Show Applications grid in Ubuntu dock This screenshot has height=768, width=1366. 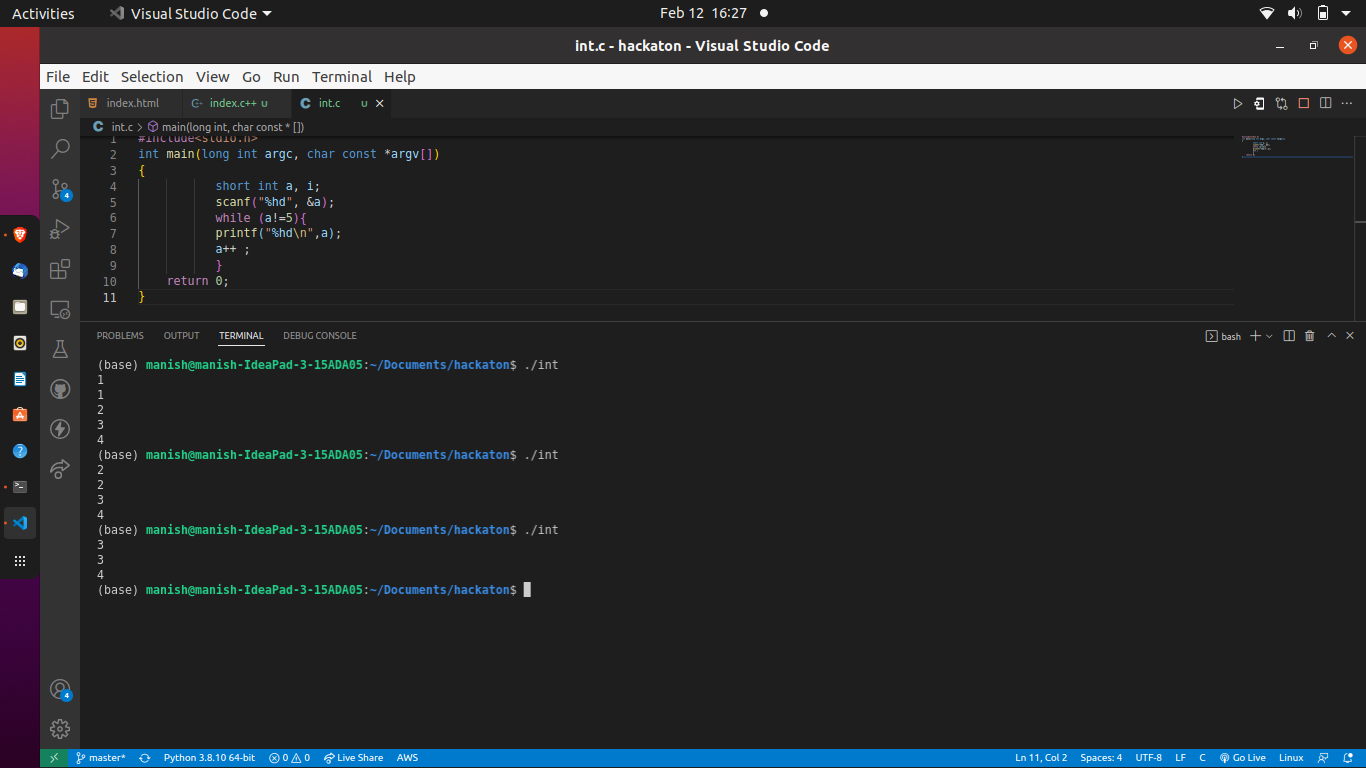click(20, 561)
